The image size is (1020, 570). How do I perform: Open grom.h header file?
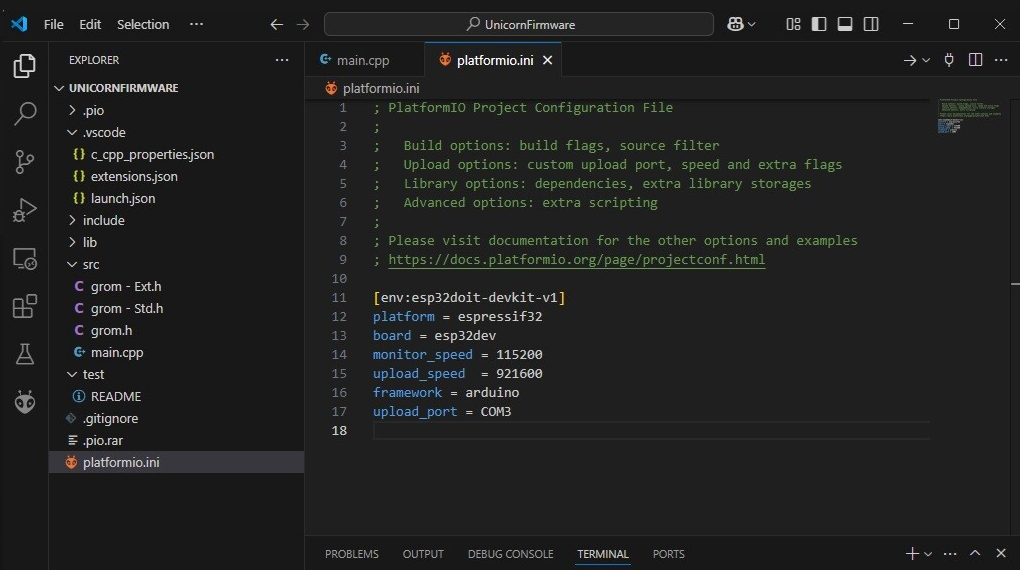tap(176, 331)
